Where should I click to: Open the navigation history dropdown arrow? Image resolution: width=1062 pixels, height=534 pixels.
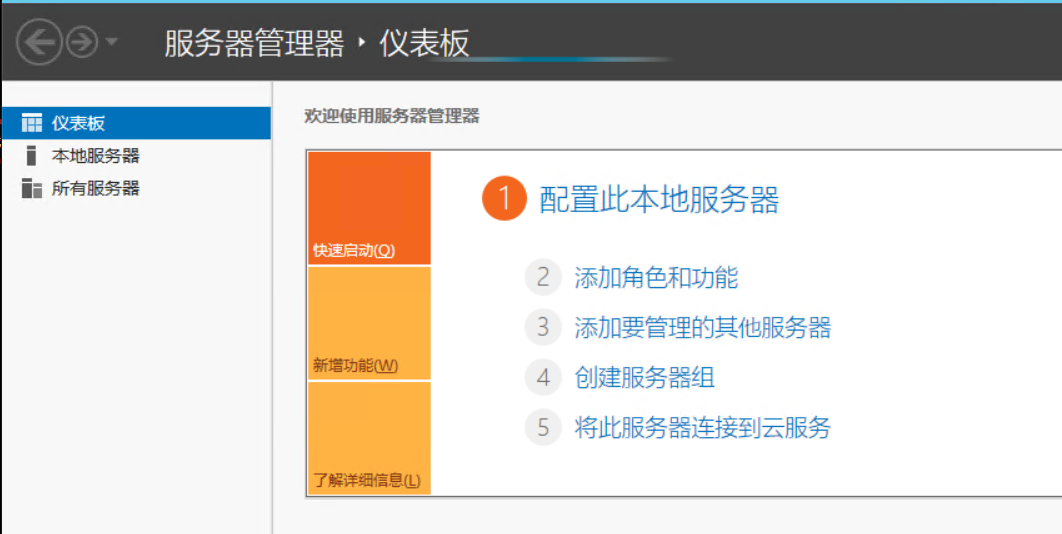click(x=111, y=42)
